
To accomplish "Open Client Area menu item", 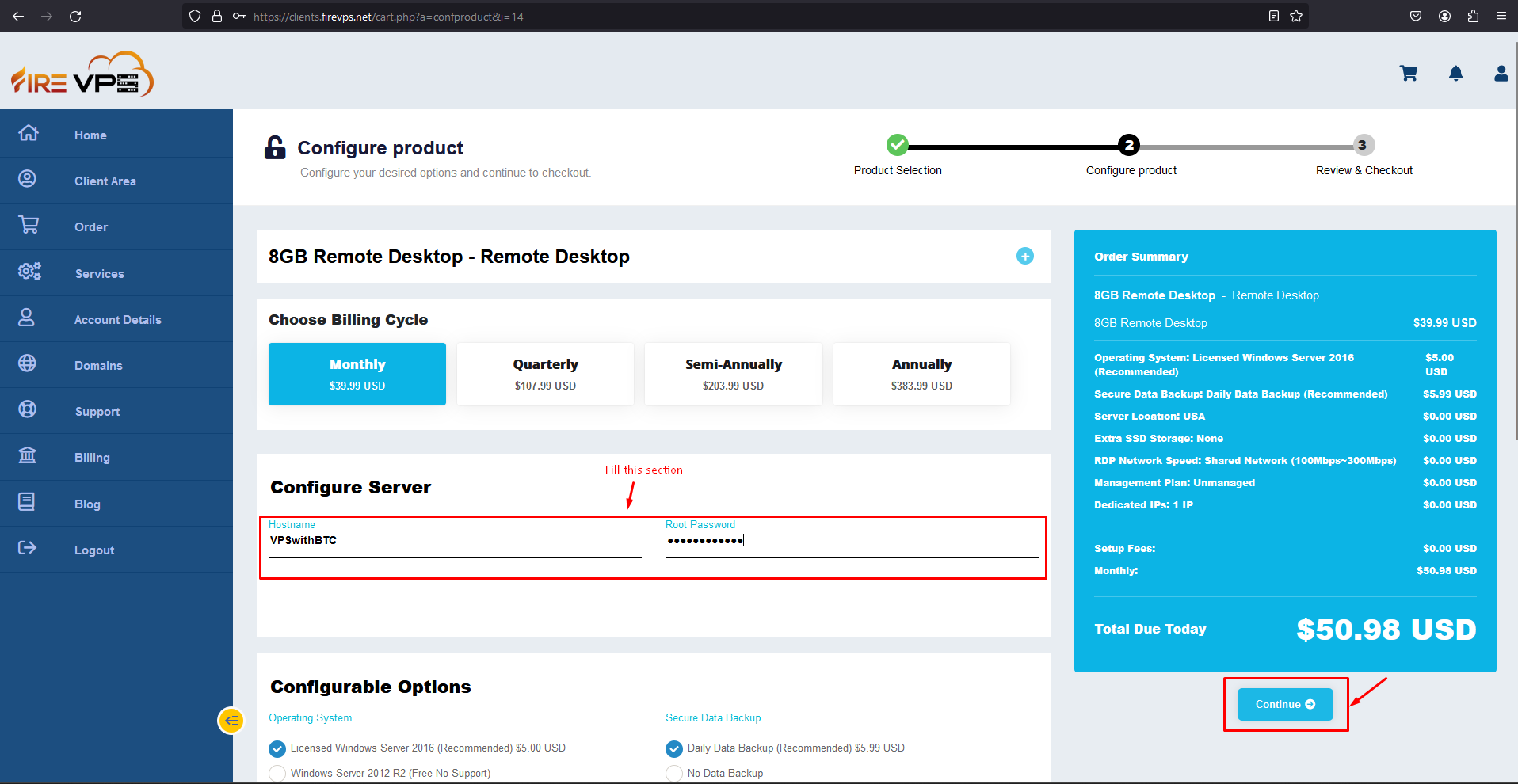I will pos(105,181).
